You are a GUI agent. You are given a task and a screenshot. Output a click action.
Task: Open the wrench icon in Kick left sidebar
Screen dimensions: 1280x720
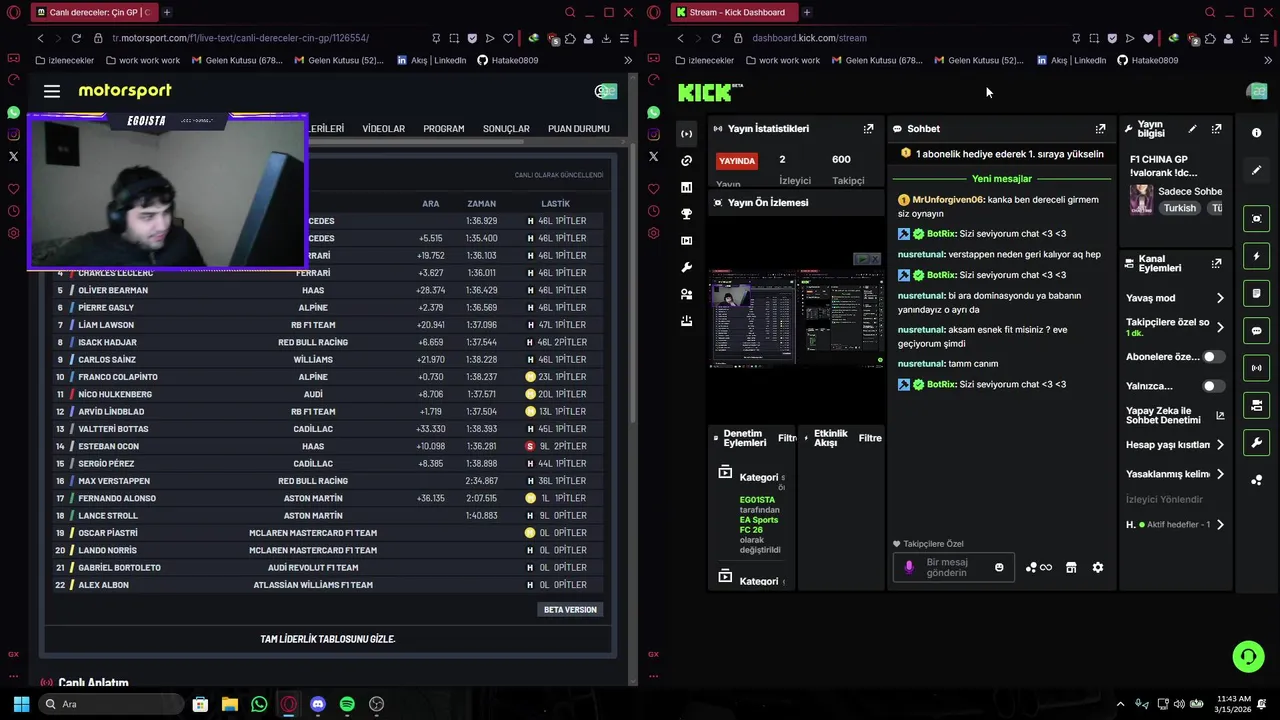[686, 268]
